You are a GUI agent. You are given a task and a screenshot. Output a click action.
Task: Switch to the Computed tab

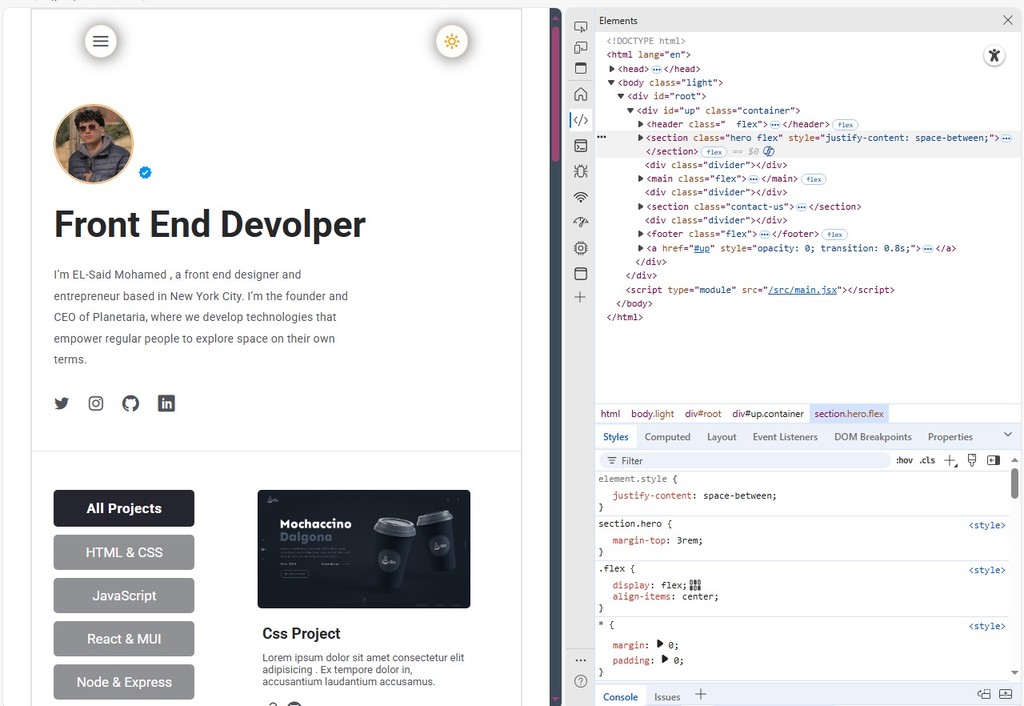[667, 437]
